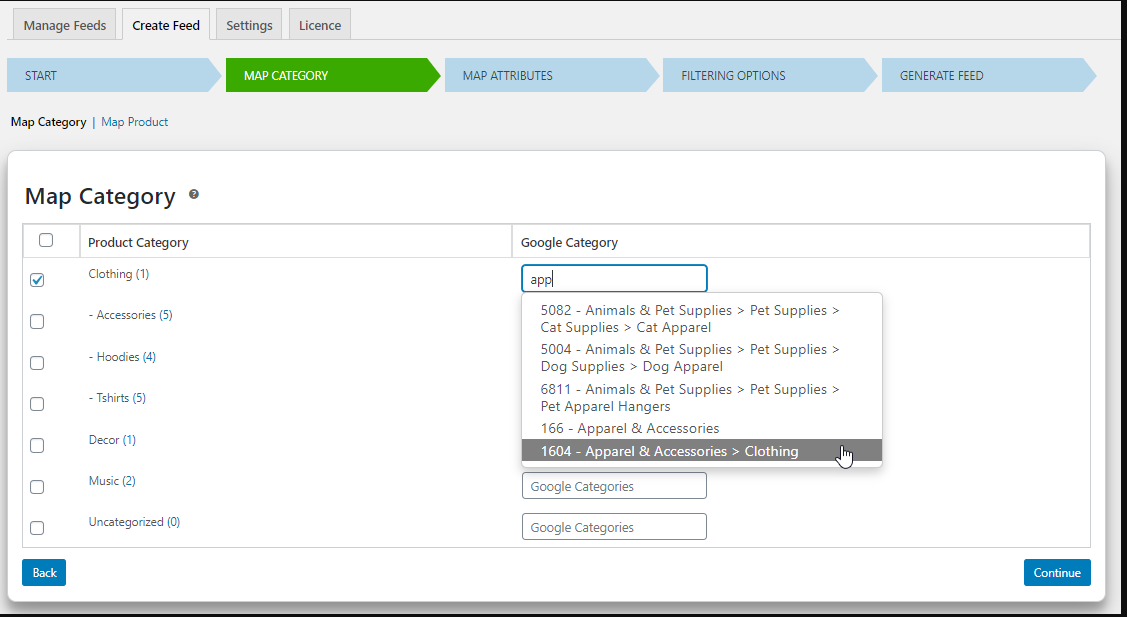Enable the Hoodies category checkbox
This screenshot has width=1127, height=617.
click(37, 363)
